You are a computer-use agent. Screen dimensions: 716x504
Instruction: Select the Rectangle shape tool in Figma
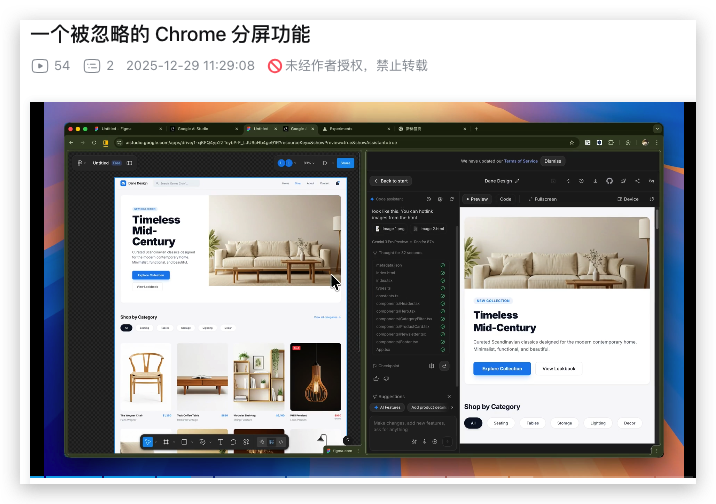point(184,442)
